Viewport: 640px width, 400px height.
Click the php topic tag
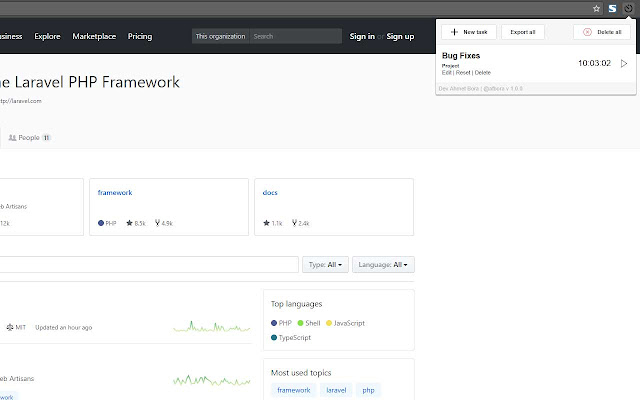pos(368,390)
